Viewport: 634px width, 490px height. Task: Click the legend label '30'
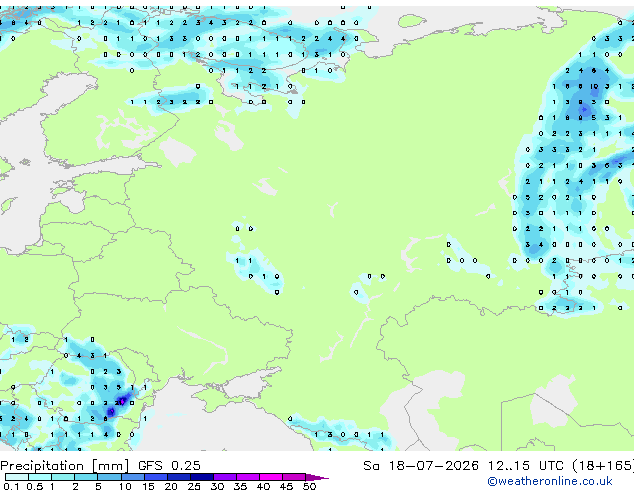tap(217, 486)
